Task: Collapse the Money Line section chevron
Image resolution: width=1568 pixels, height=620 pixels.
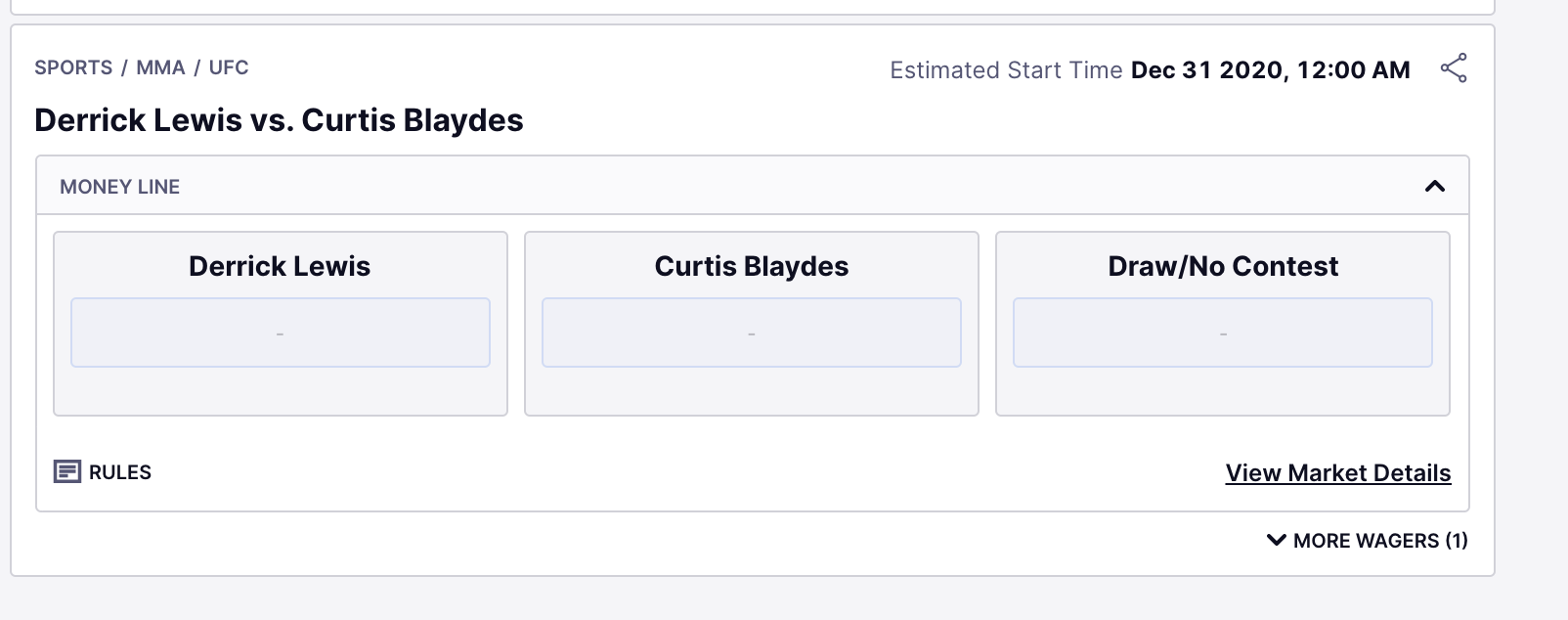Action: click(x=1434, y=186)
